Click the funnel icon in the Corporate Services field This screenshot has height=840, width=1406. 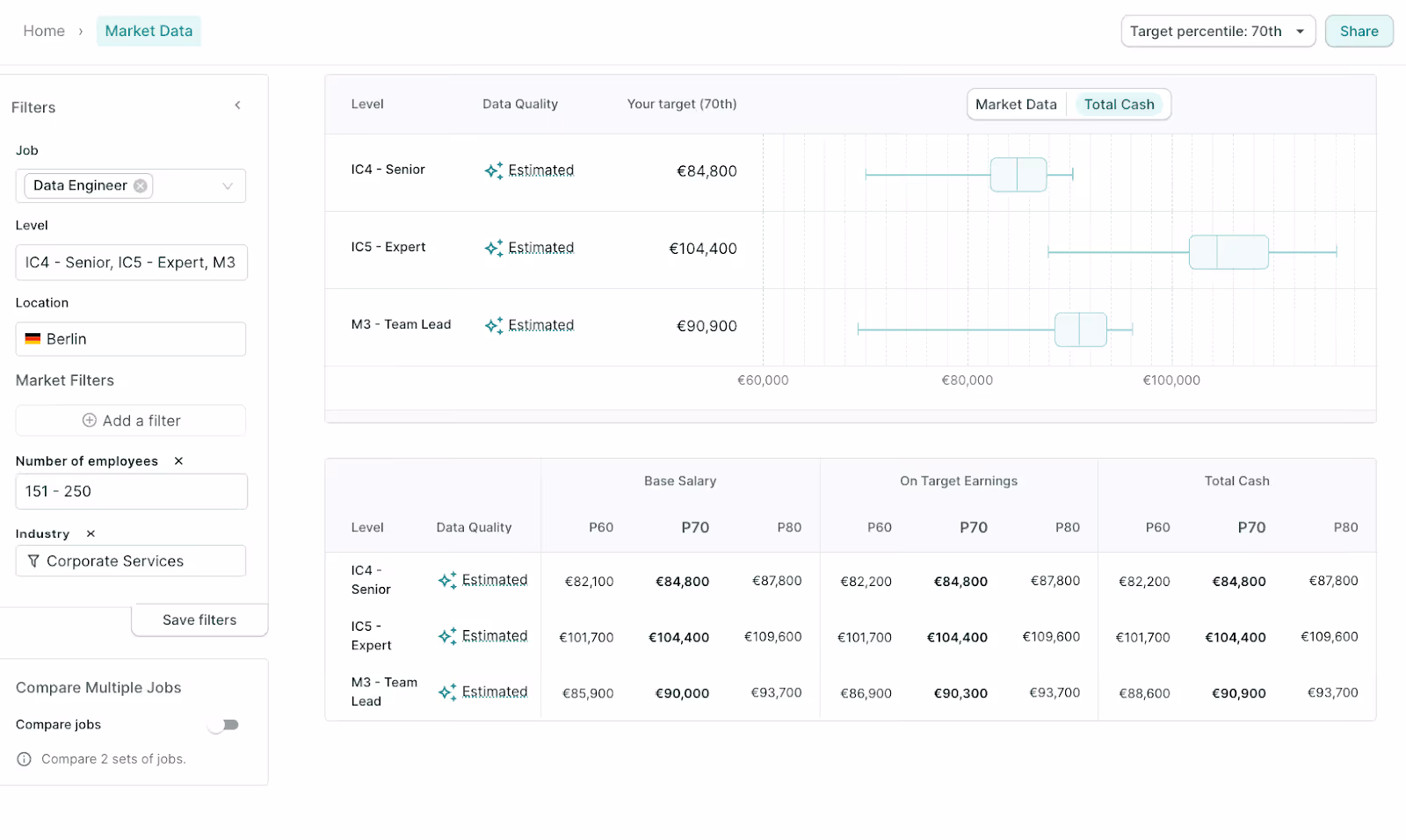[33, 561]
